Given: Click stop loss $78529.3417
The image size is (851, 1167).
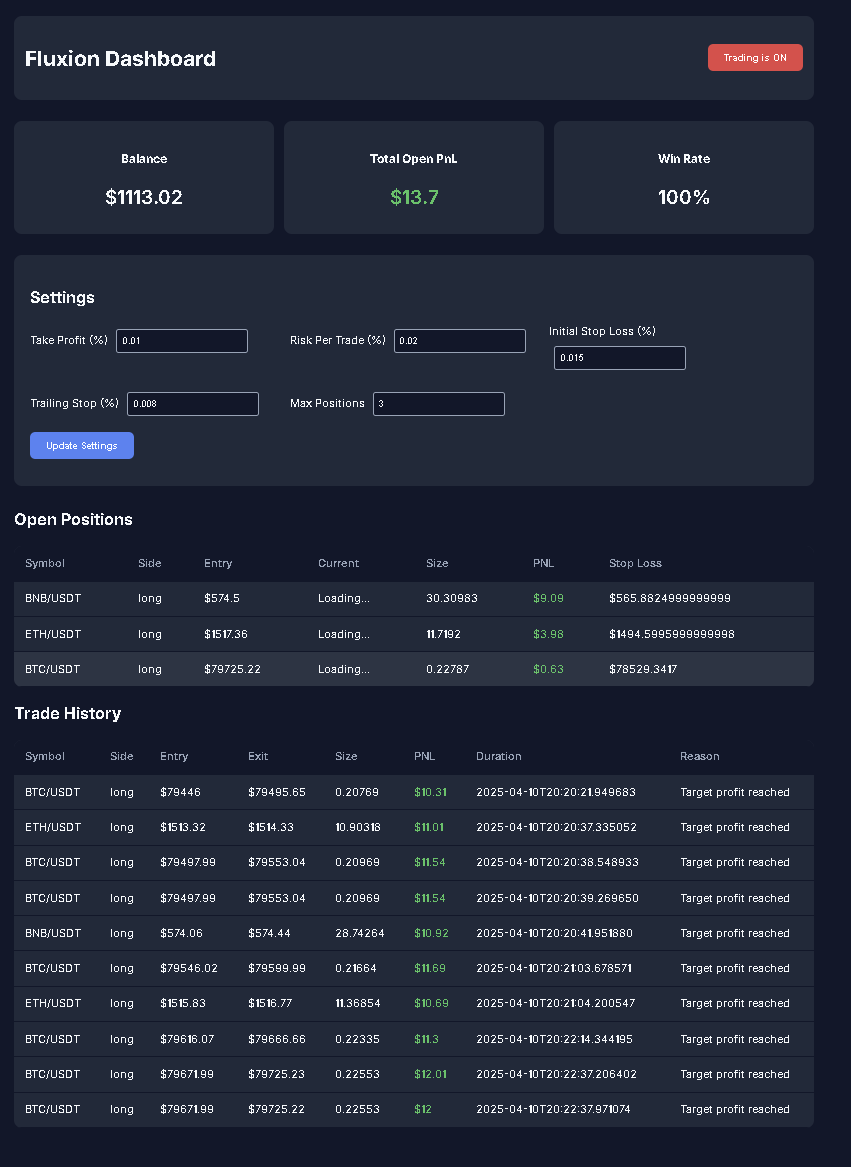Looking at the screenshot, I should 643,668.
